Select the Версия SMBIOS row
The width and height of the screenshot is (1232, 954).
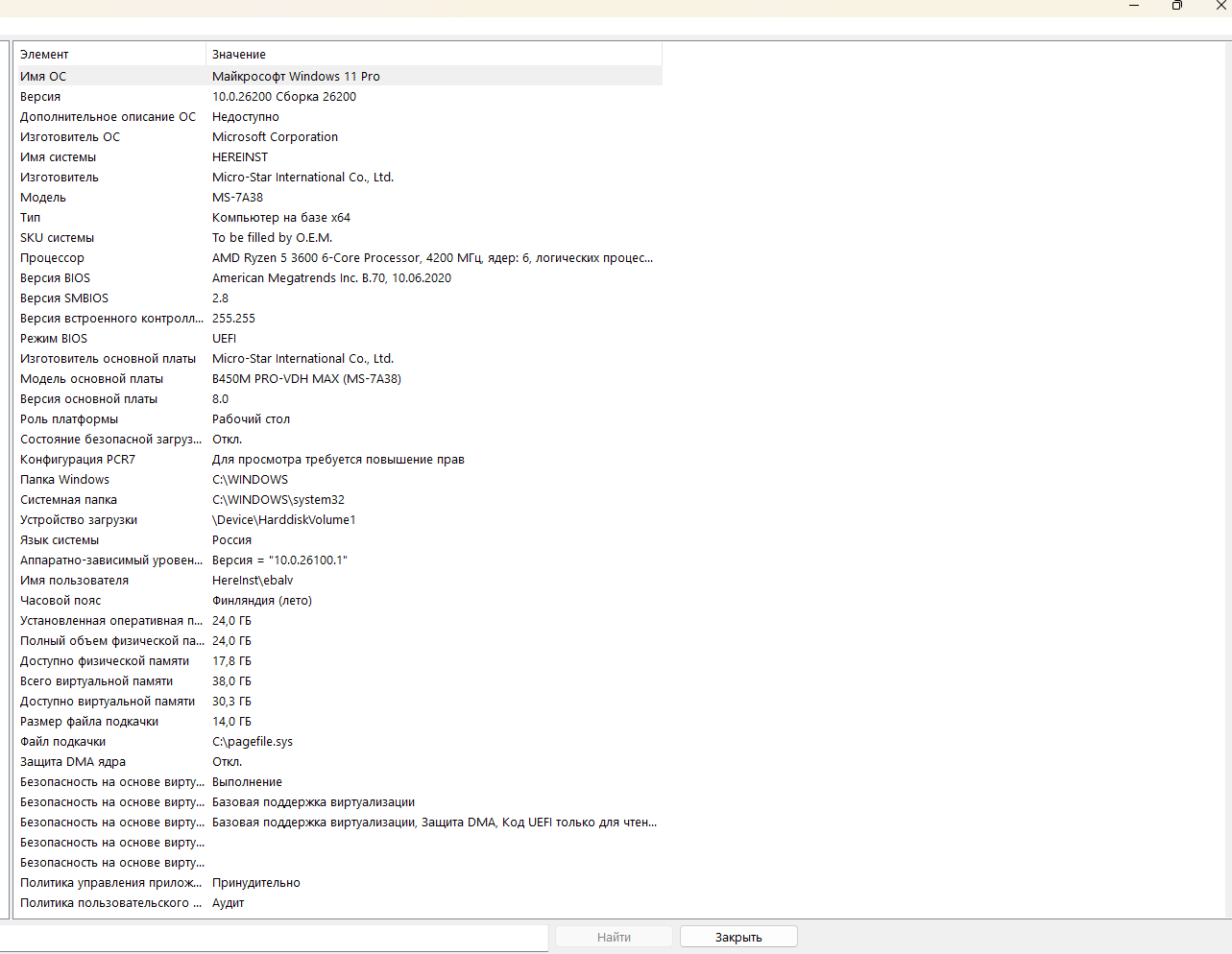tap(338, 298)
